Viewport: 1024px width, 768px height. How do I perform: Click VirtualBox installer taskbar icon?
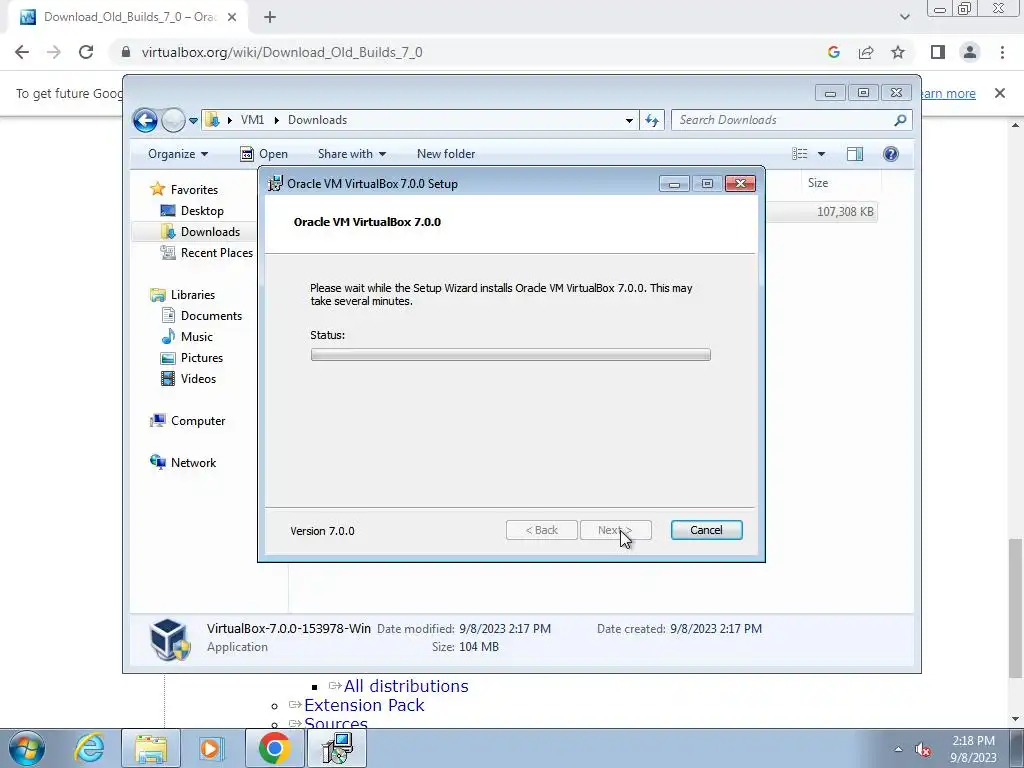click(338, 748)
